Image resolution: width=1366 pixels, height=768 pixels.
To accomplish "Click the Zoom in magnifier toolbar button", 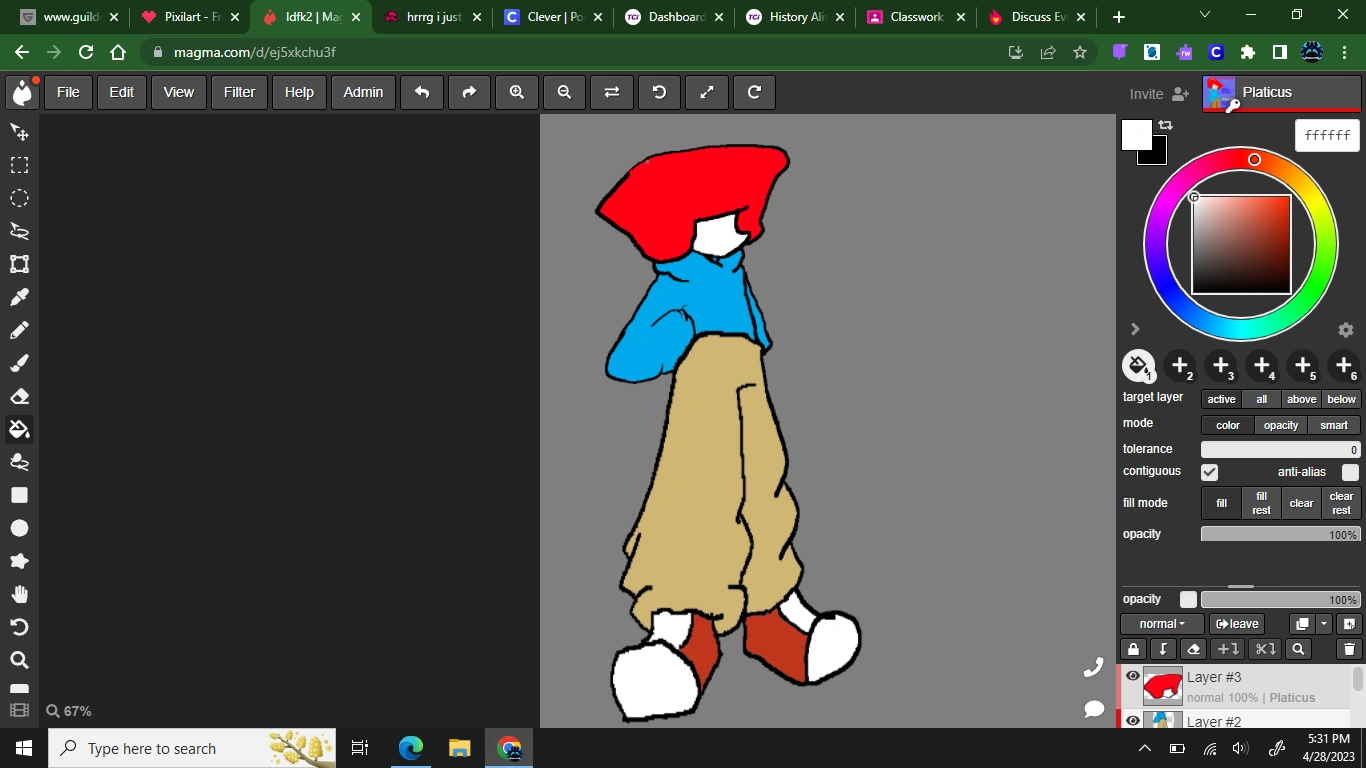I will (517, 92).
